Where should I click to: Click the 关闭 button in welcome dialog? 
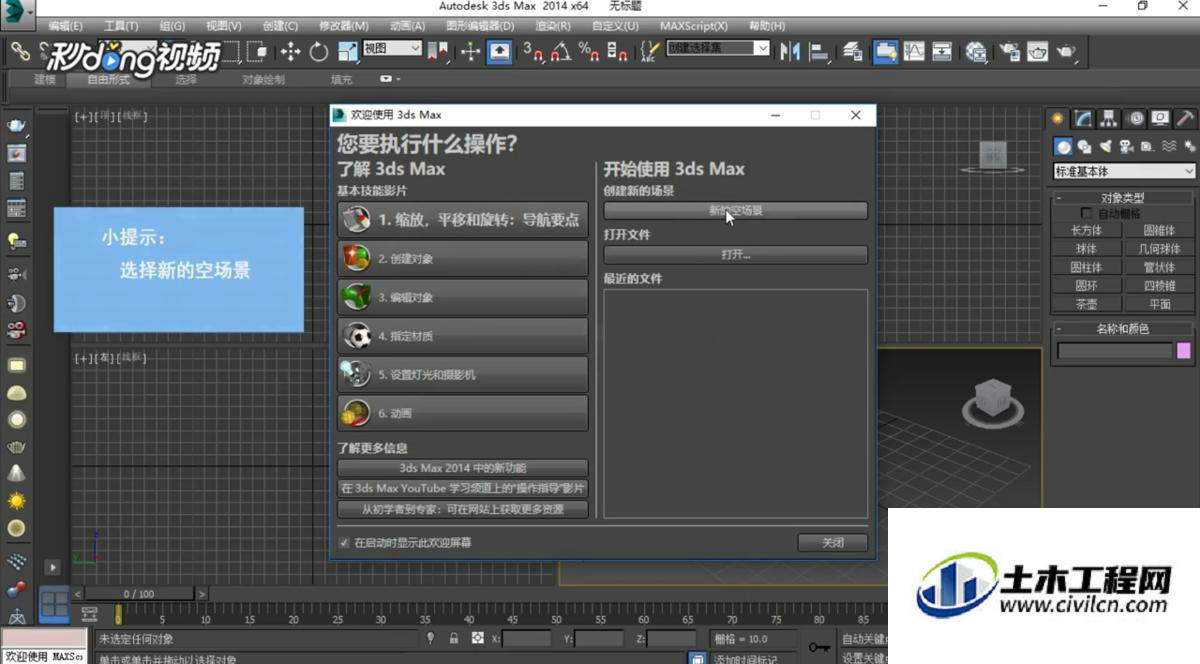coord(832,543)
